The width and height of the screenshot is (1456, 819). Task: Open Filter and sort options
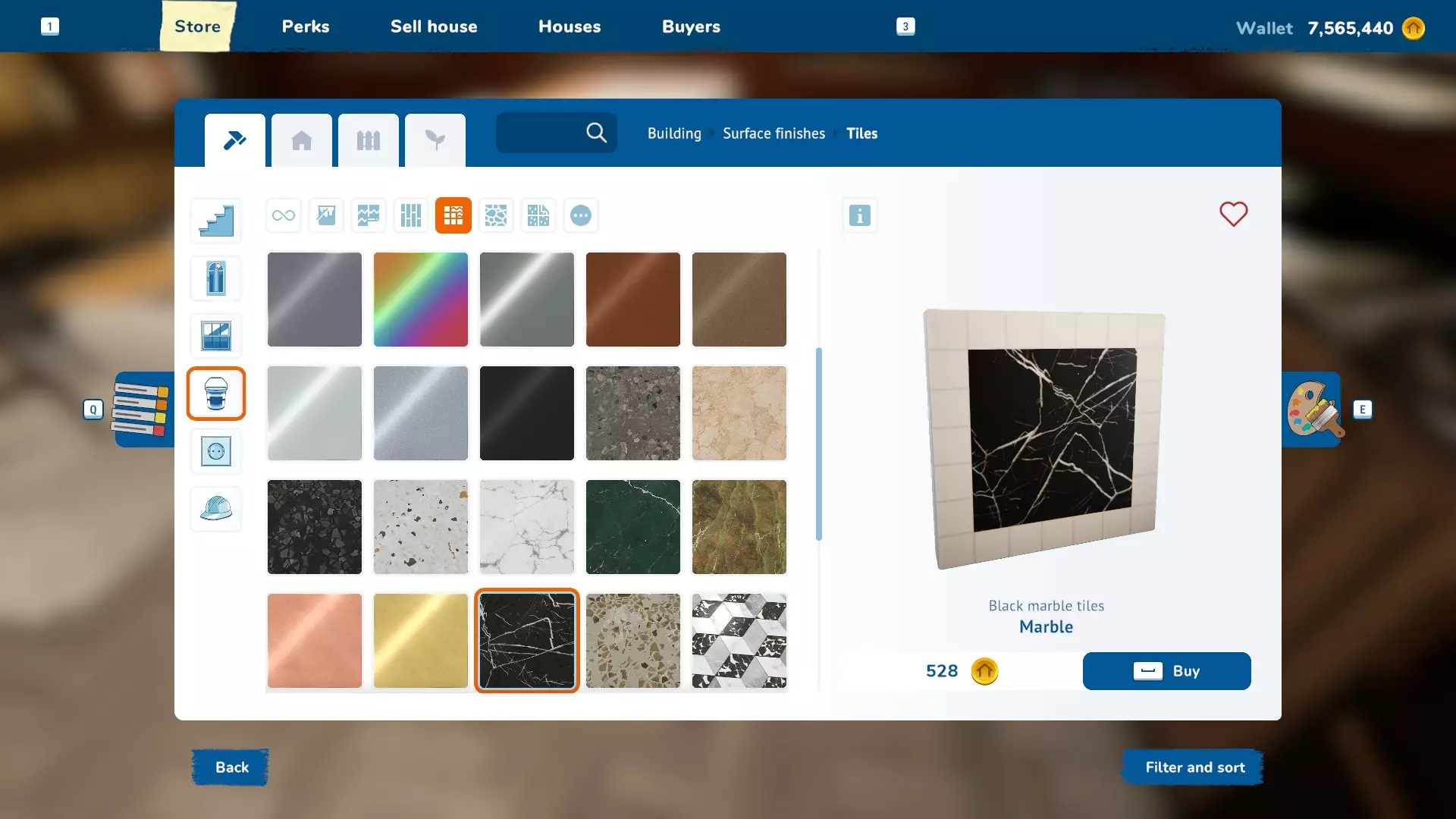coord(1194,767)
